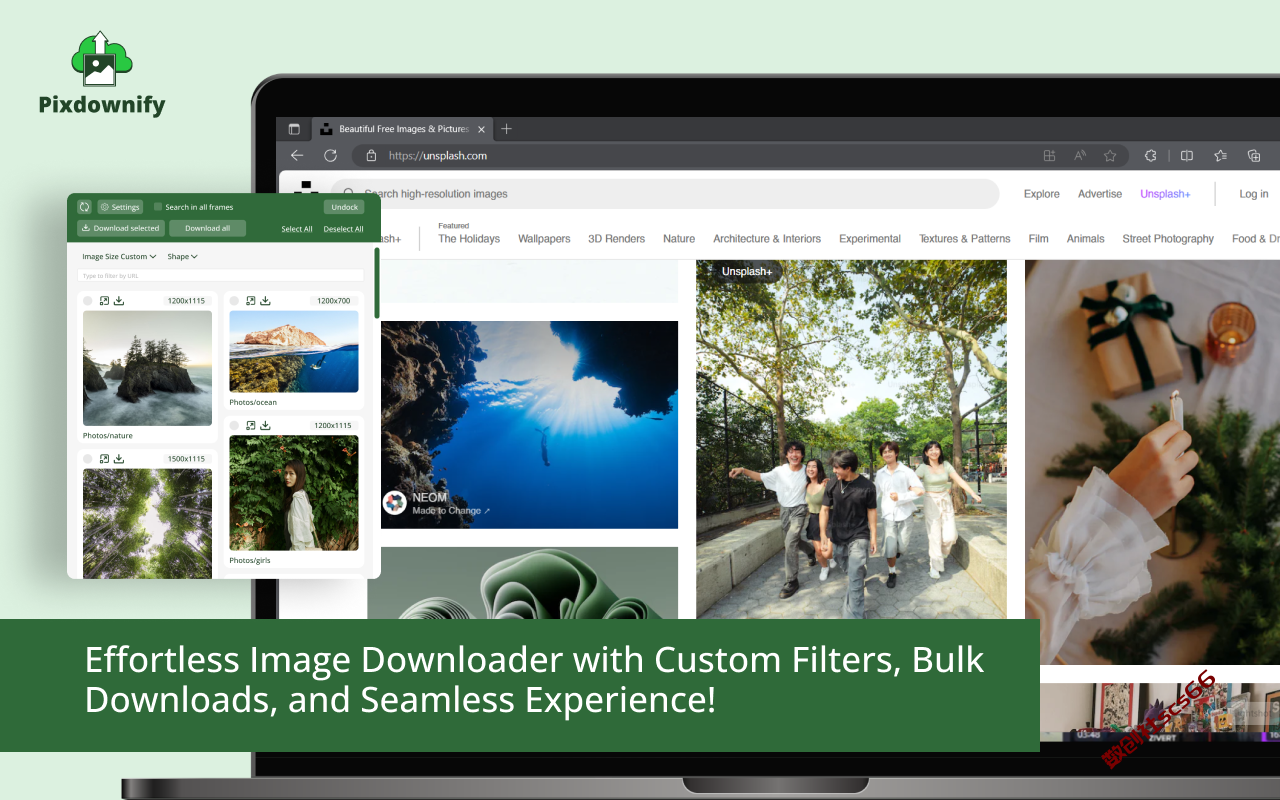Open the 1500x1115 forest image in a new tab
This screenshot has height=800, width=1280.
click(x=104, y=459)
